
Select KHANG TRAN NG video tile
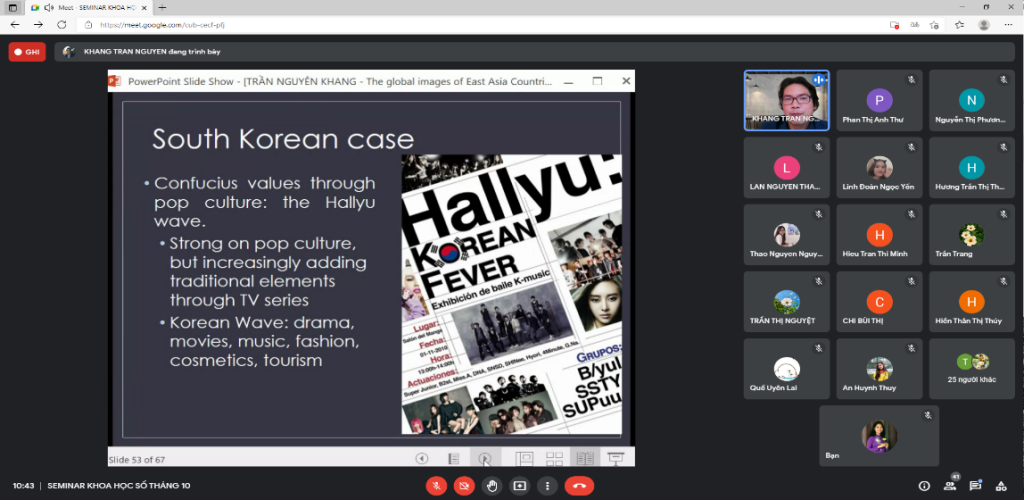tap(787, 101)
